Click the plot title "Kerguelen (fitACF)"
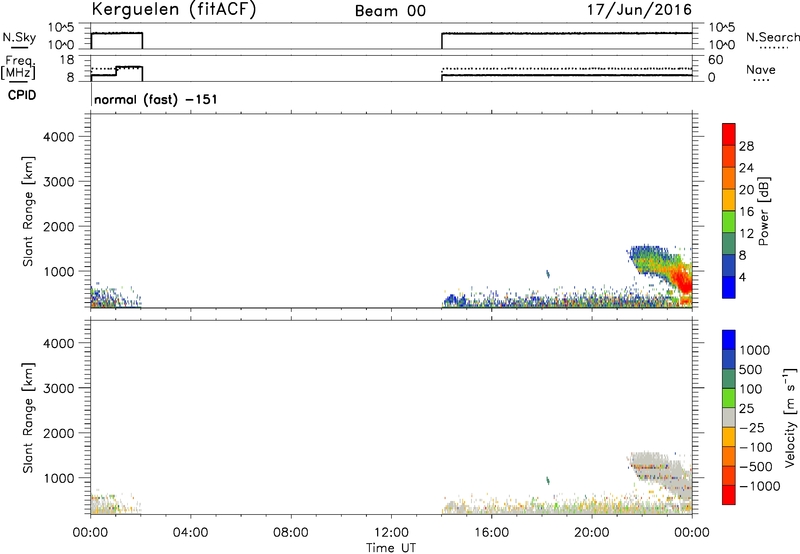 pos(173,10)
